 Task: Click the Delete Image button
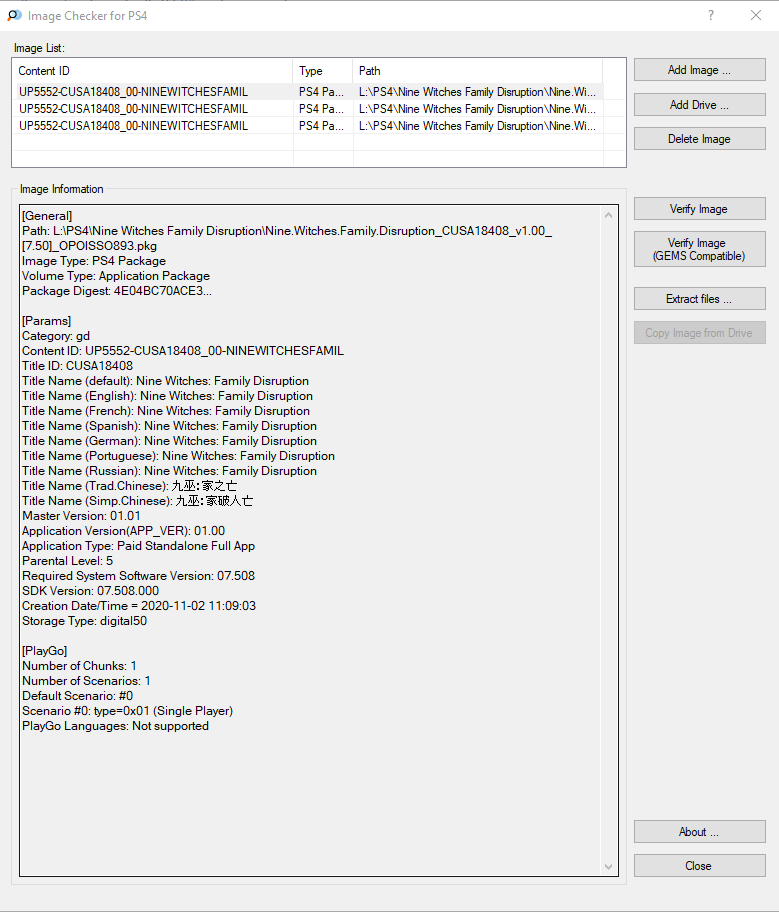point(699,139)
